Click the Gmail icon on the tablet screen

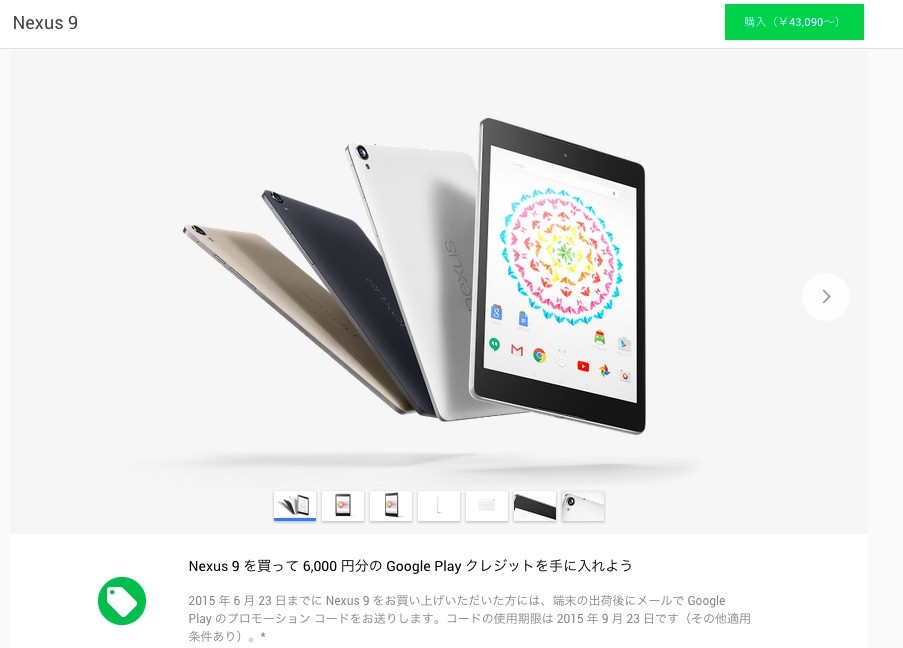(517, 350)
